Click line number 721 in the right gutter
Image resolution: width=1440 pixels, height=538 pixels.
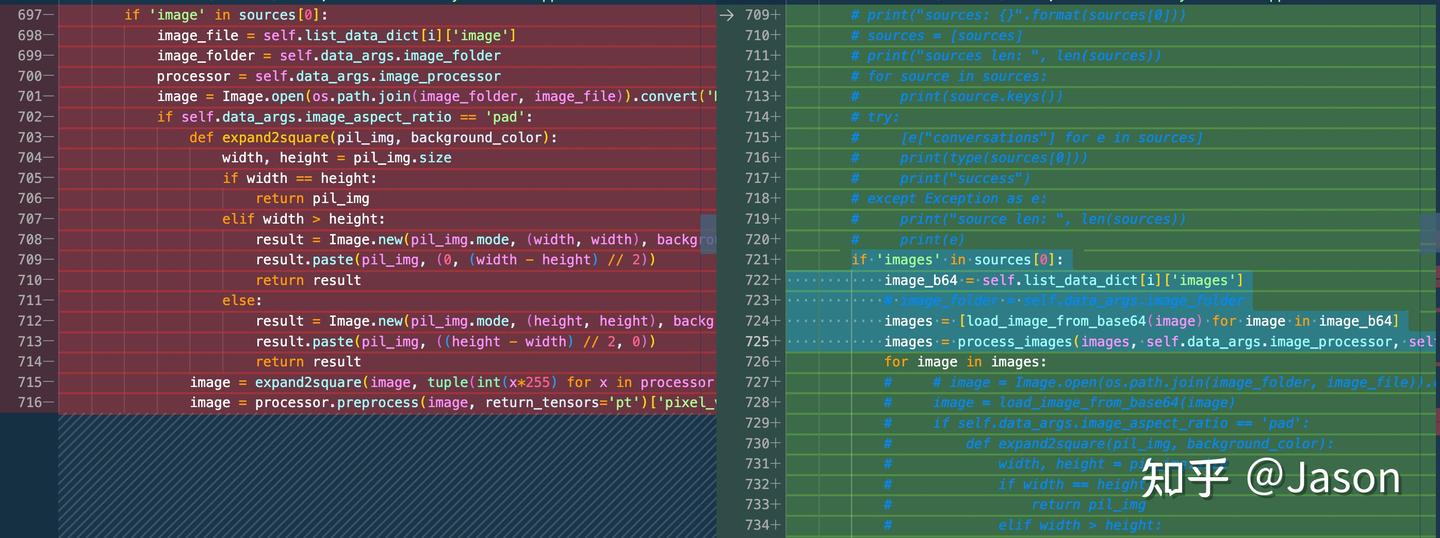coord(758,259)
